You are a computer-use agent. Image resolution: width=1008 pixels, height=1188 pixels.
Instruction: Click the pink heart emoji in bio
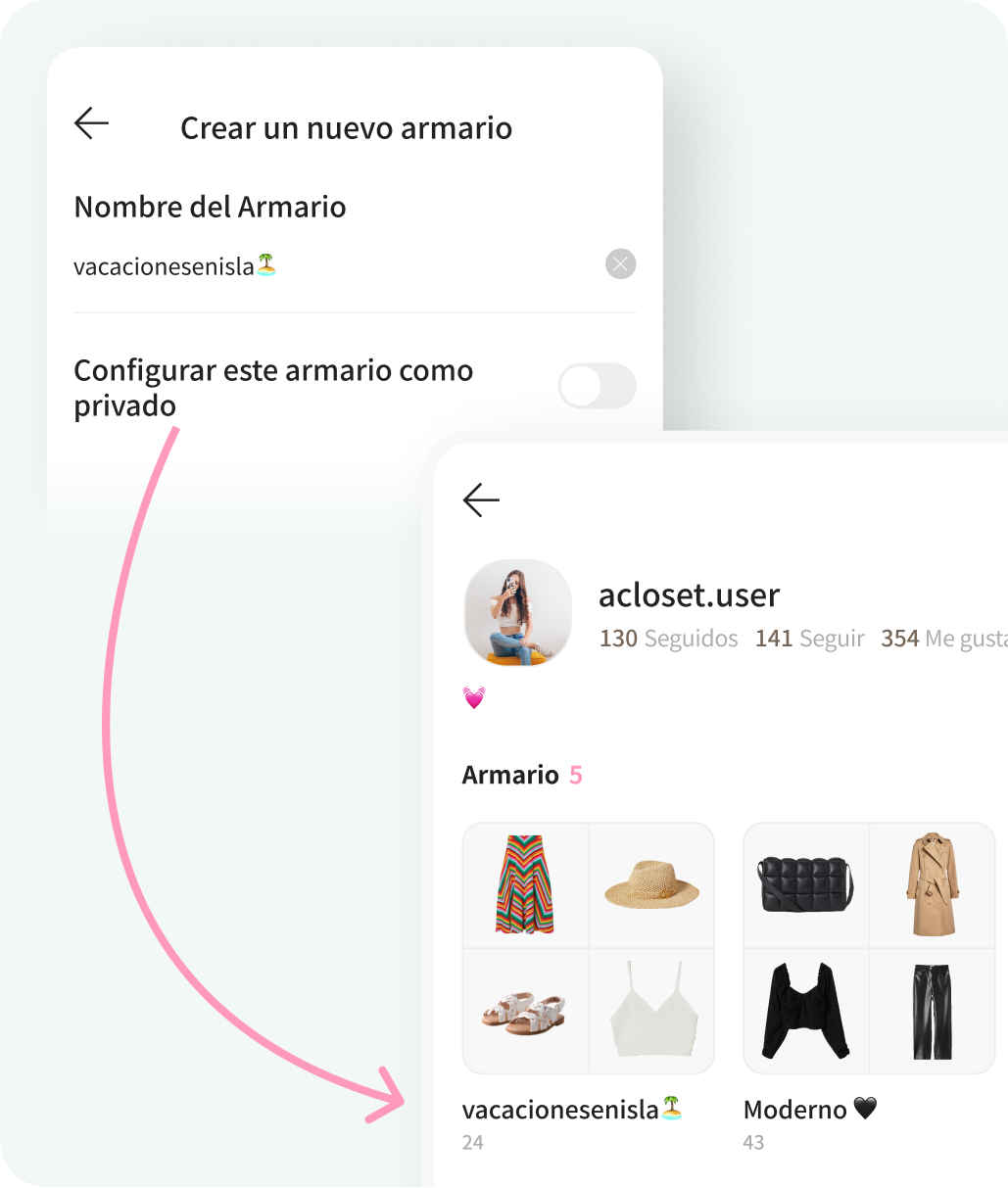(474, 698)
